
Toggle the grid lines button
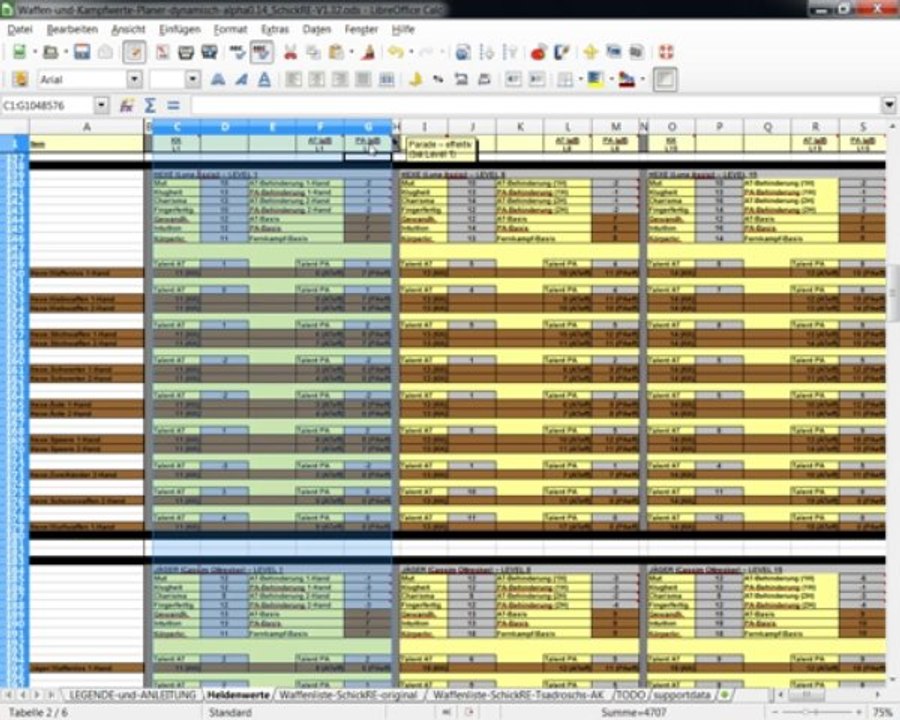(665, 79)
